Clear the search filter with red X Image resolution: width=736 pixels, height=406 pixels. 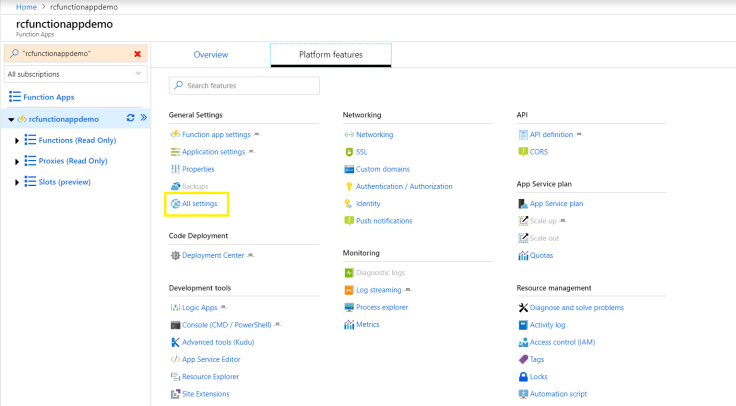click(x=138, y=54)
